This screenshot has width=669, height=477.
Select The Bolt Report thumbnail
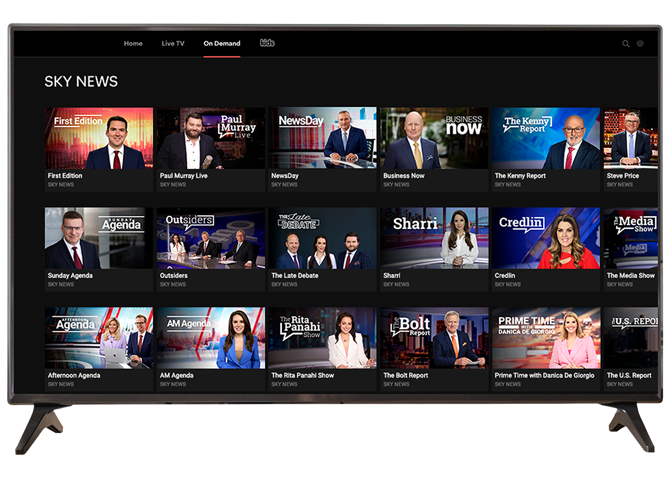coord(434,338)
